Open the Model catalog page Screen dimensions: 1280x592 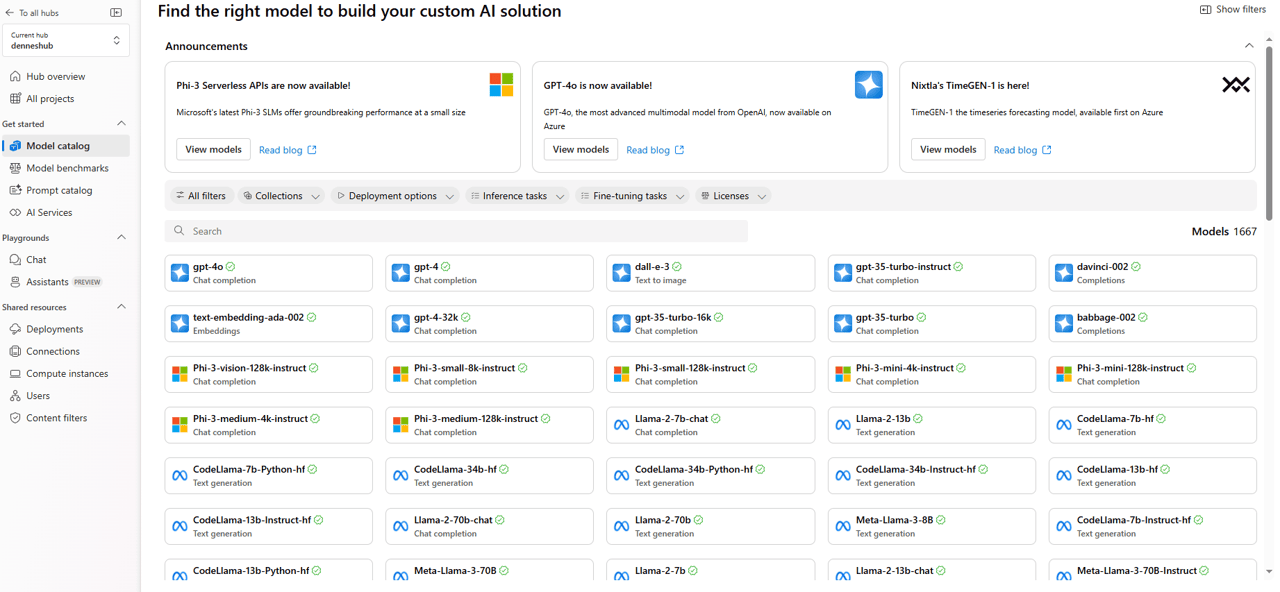[66, 146]
